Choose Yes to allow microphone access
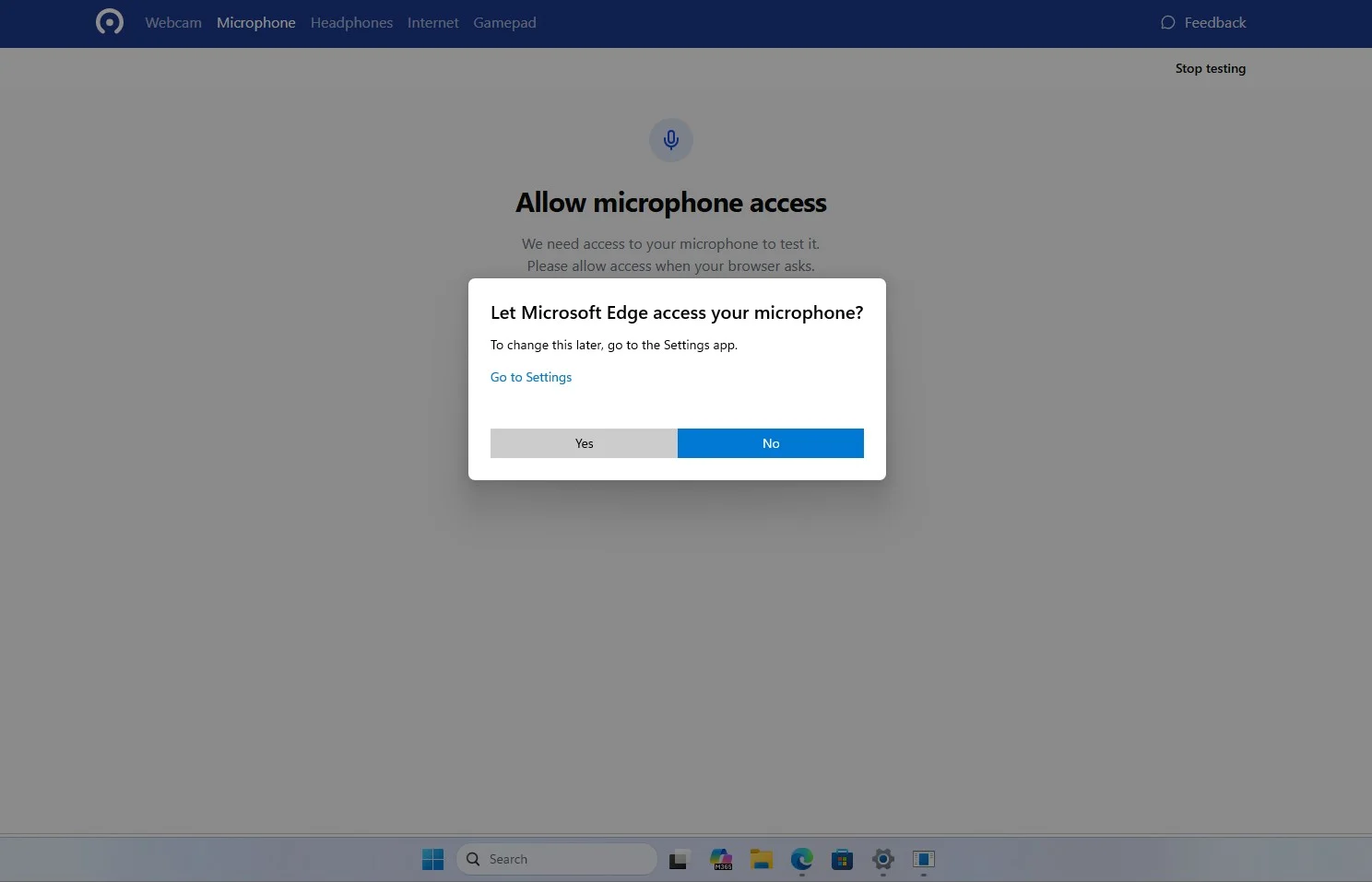Viewport: 1372px width, 882px height. (x=584, y=443)
